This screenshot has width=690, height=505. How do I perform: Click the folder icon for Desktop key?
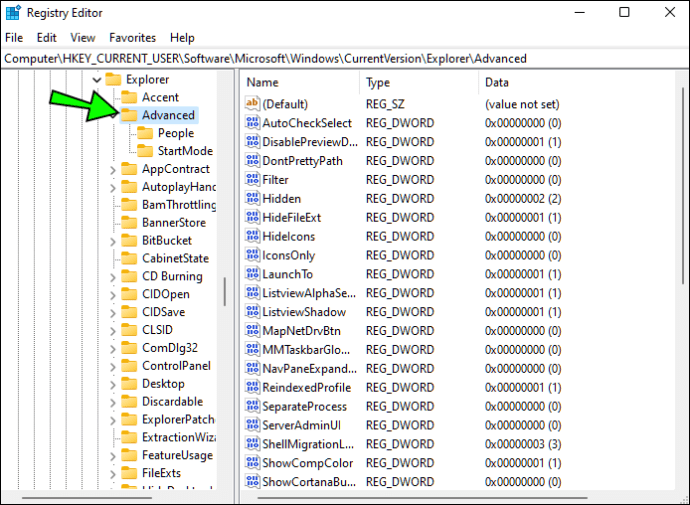pos(129,384)
